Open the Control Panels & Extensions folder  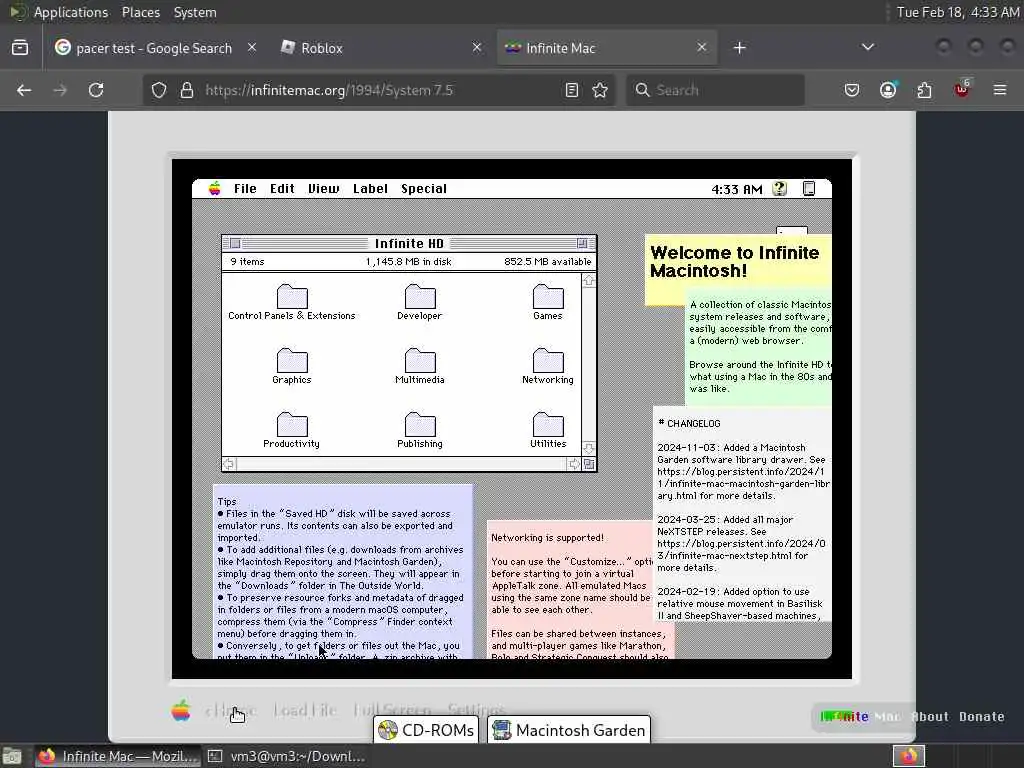[292, 302]
